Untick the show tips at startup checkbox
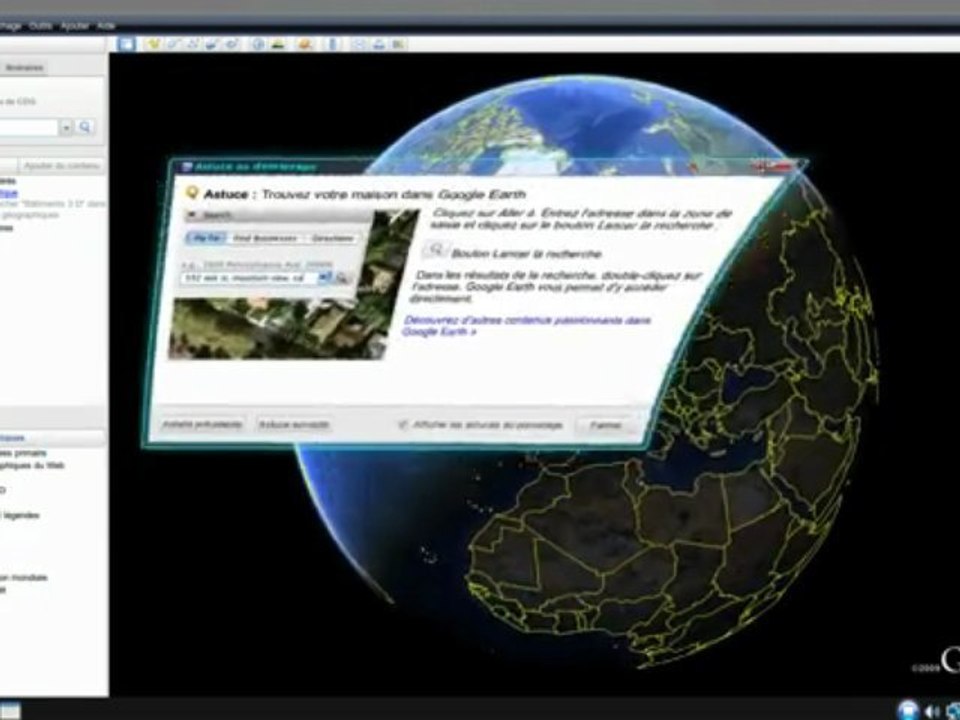Image resolution: width=960 pixels, height=720 pixels. [403, 424]
